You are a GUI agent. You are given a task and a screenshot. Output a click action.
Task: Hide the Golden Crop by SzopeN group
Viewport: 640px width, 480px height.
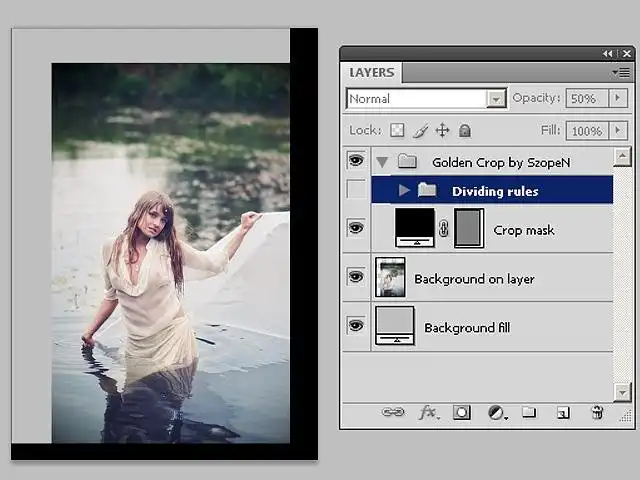coord(356,160)
